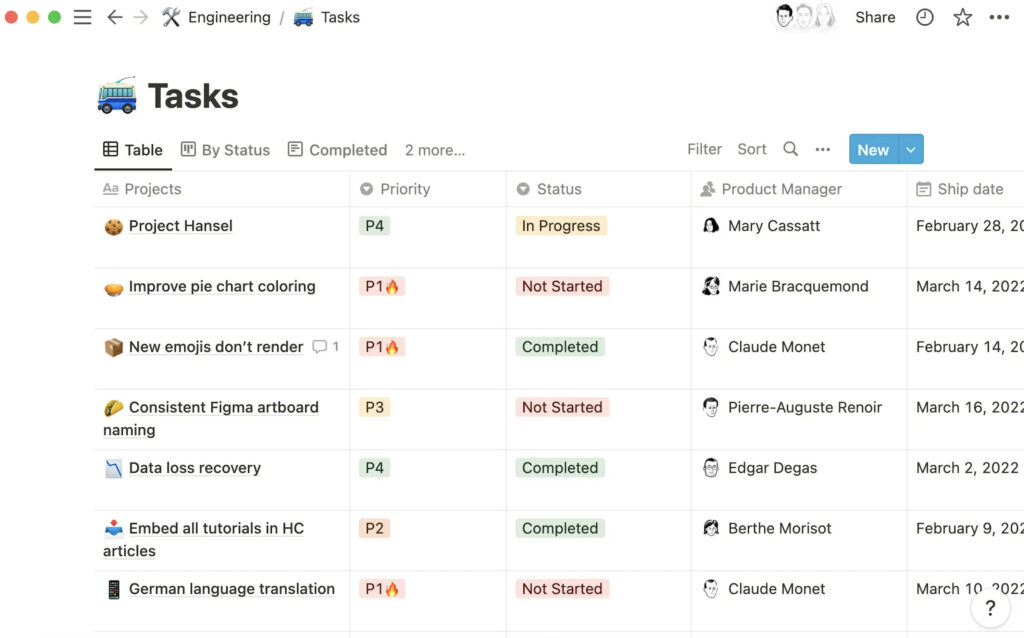This screenshot has width=1024, height=638.
Task: Open the help question mark button
Action: click(x=990, y=608)
